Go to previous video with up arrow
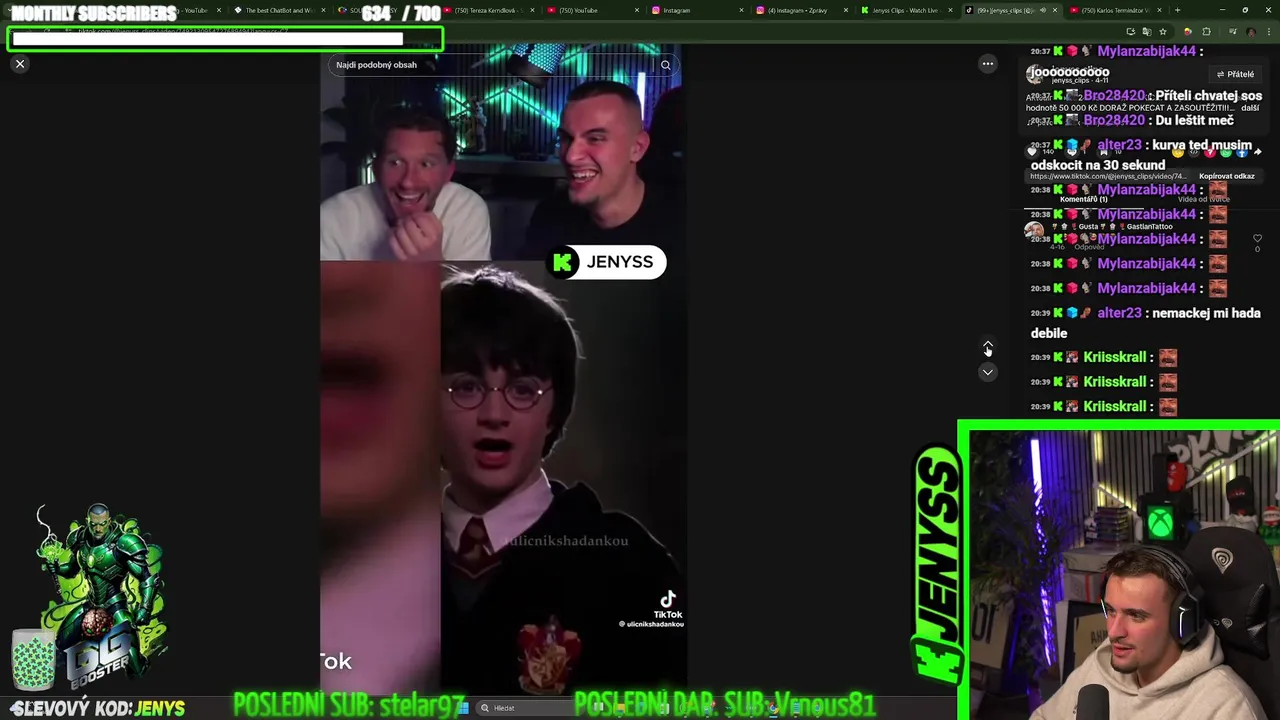The image size is (1280, 720). click(987, 347)
